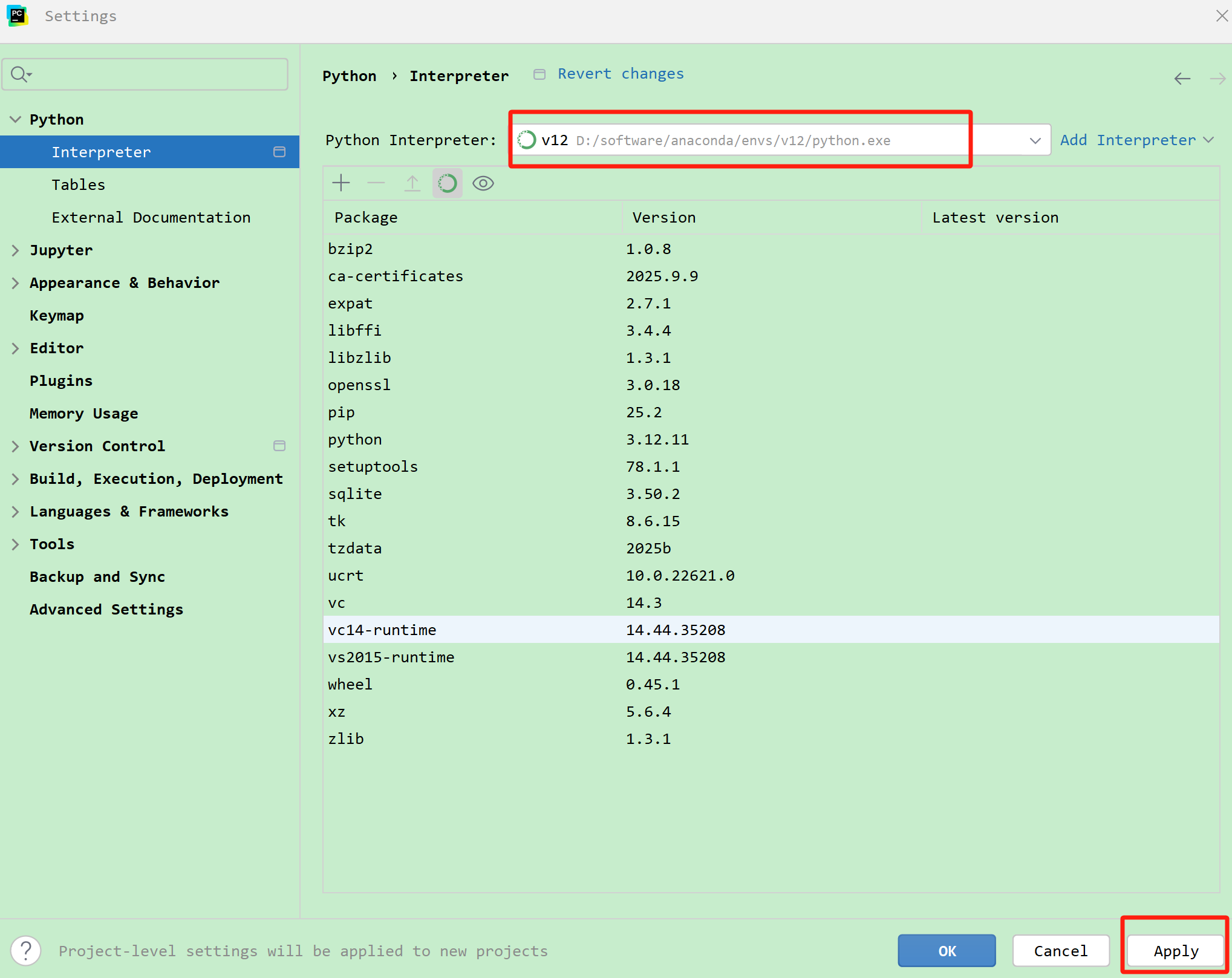1232x978 pixels.
Task: Click the upgrade package arrow icon
Action: point(412,183)
